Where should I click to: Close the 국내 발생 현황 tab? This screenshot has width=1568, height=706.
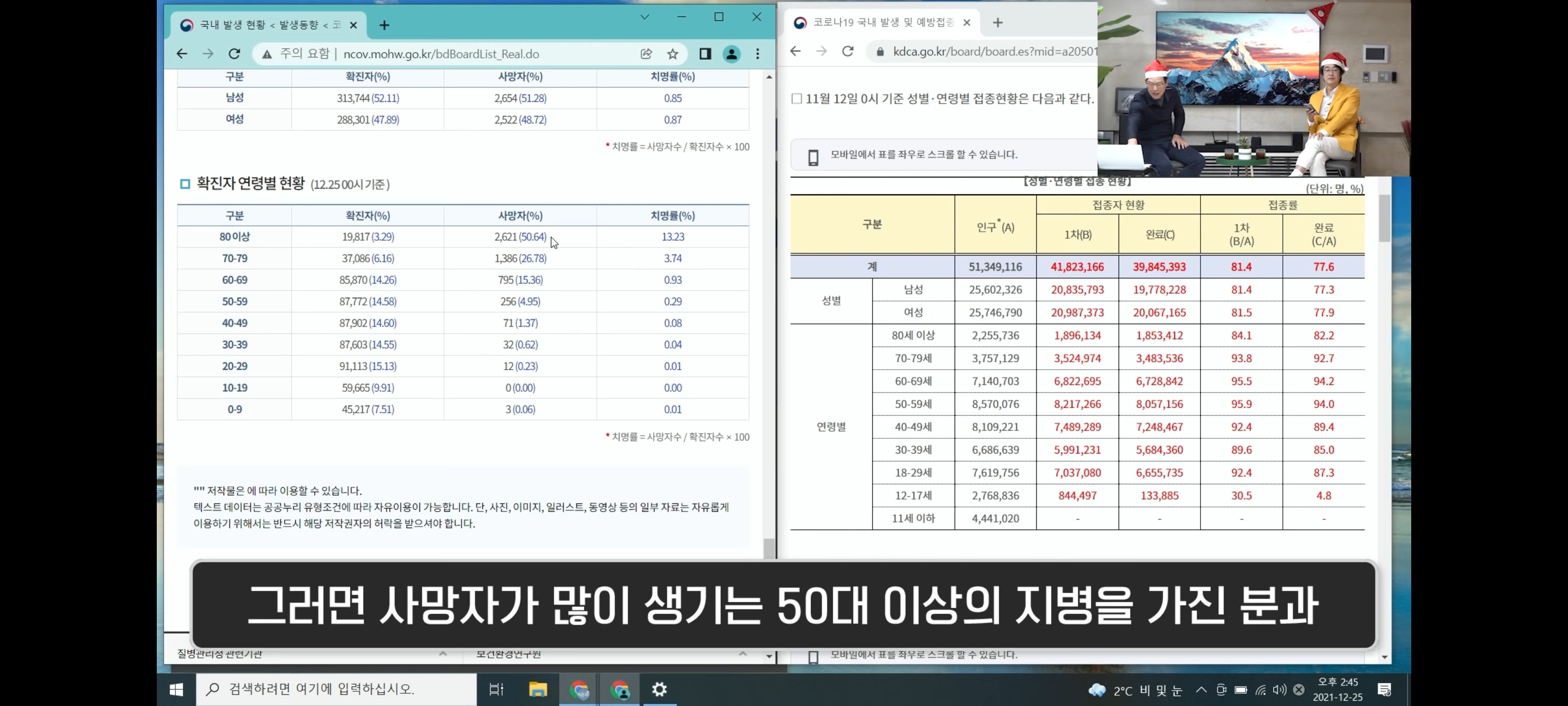coord(353,25)
